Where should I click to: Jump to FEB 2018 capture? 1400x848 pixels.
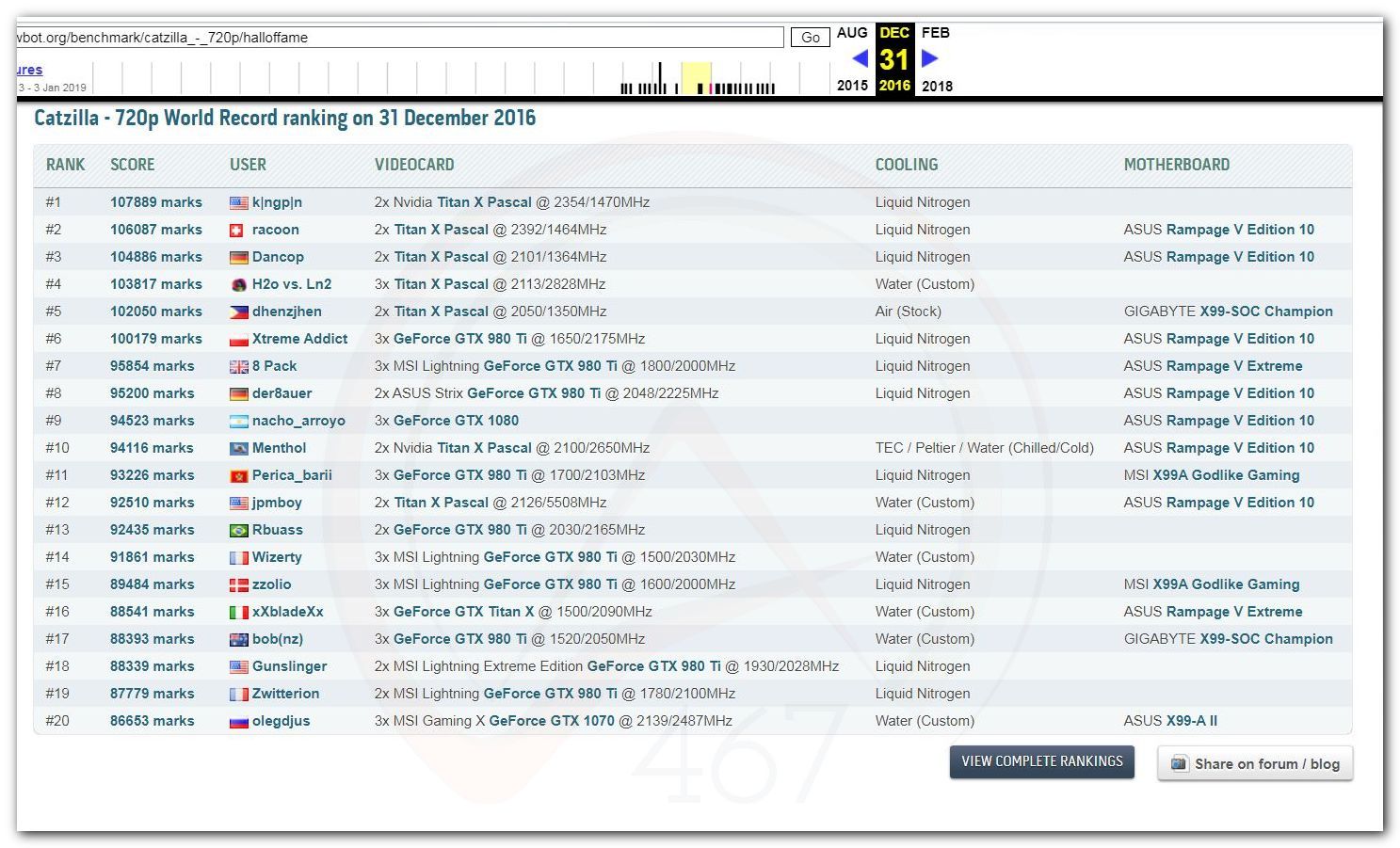(936, 58)
